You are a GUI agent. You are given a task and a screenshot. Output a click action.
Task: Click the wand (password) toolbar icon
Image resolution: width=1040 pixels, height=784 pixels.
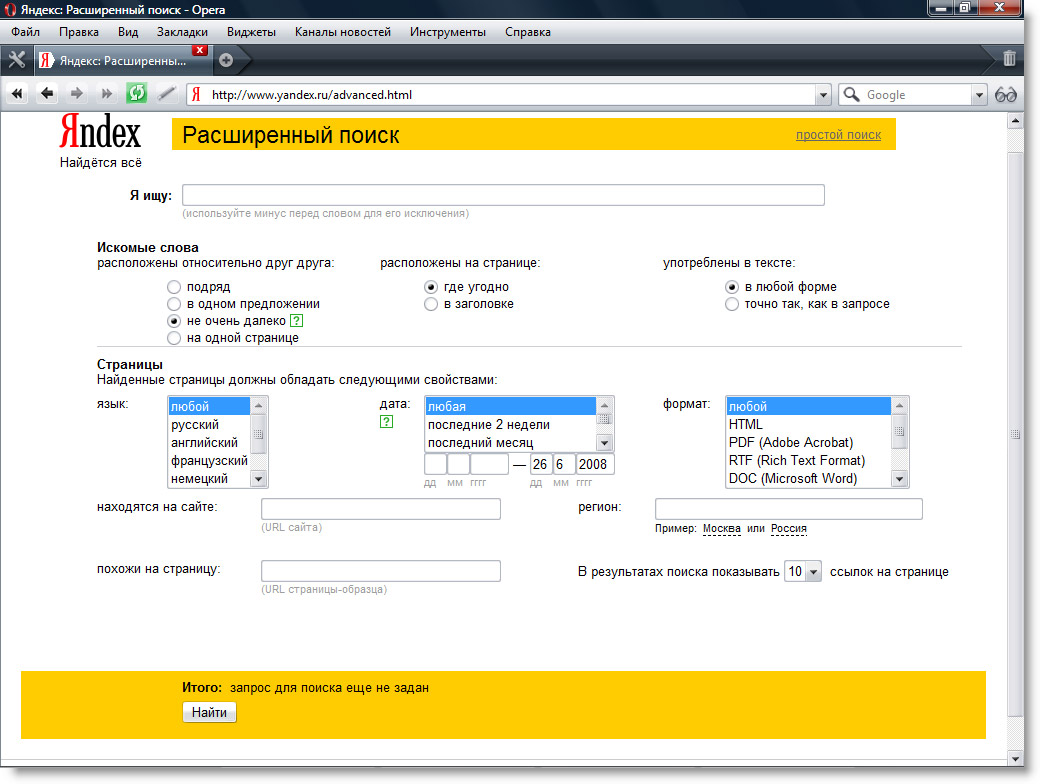(x=166, y=94)
